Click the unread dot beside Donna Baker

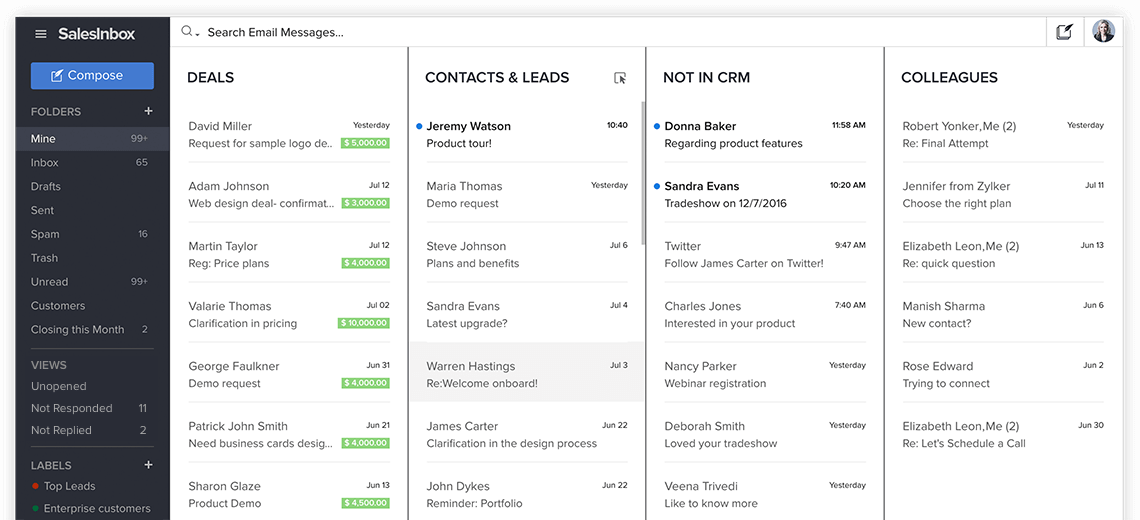pyautogui.click(x=656, y=126)
